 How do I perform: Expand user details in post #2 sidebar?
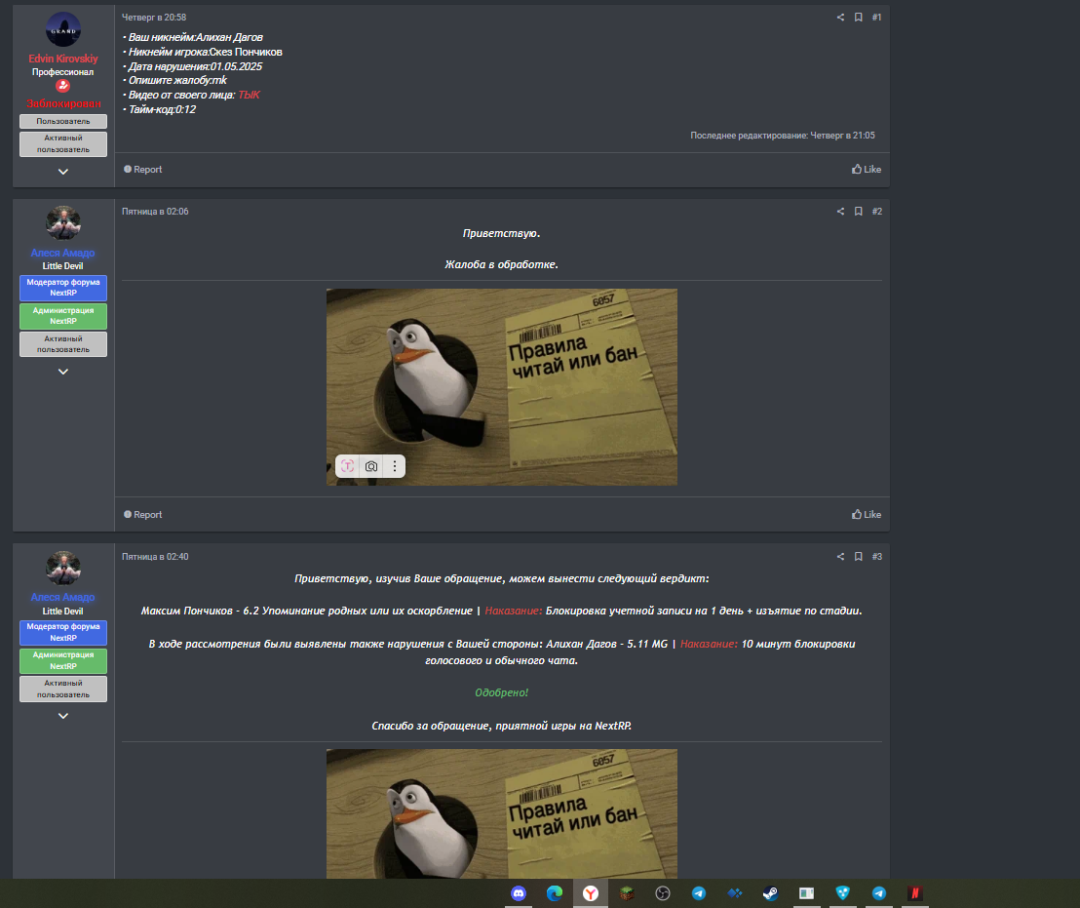(x=63, y=371)
